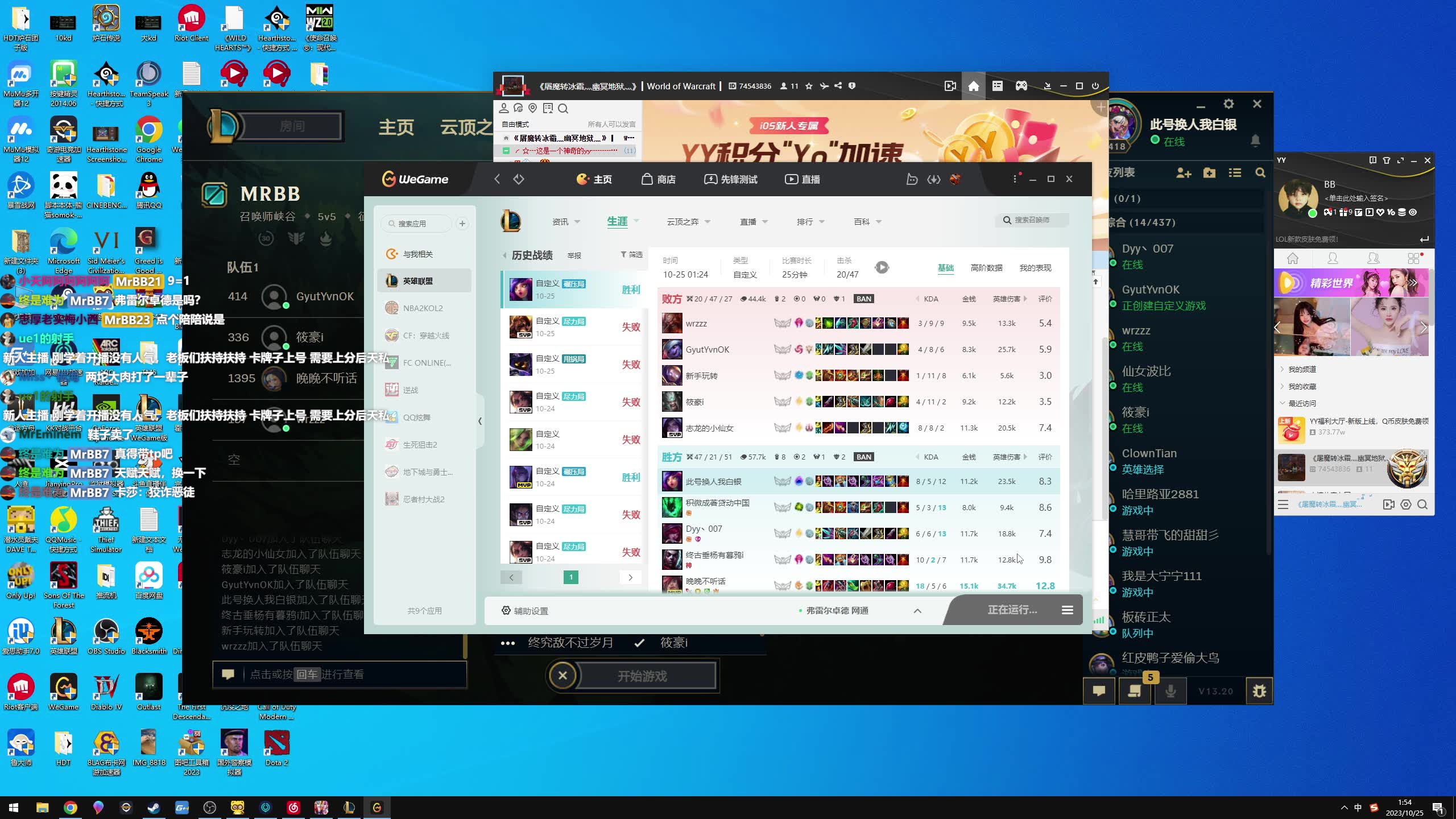The image size is (1456, 819).
Task: Click the 举报 report link
Action: (x=574, y=256)
